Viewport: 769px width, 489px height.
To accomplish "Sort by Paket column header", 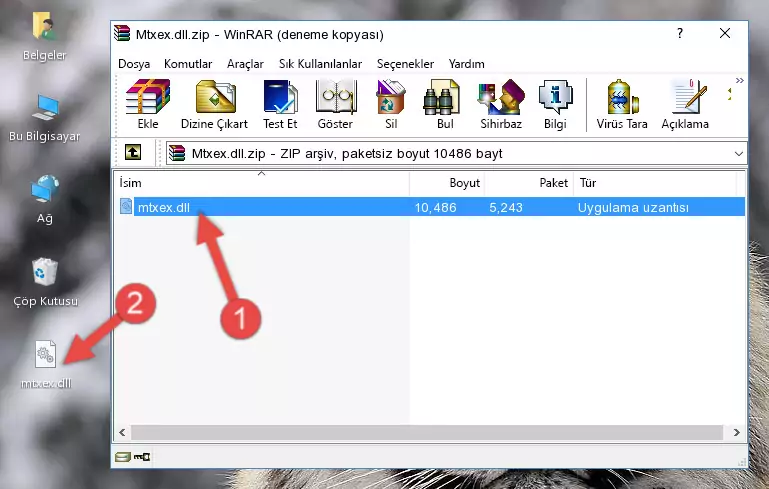I will click(529, 183).
